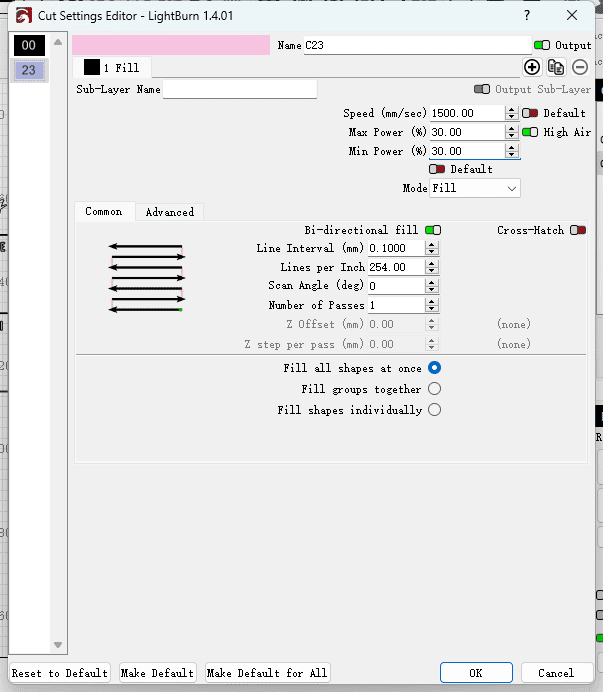The image size is (603, 692).
Task: Toggle the Default switch next to Speed
Action: [x=530, y=113]
